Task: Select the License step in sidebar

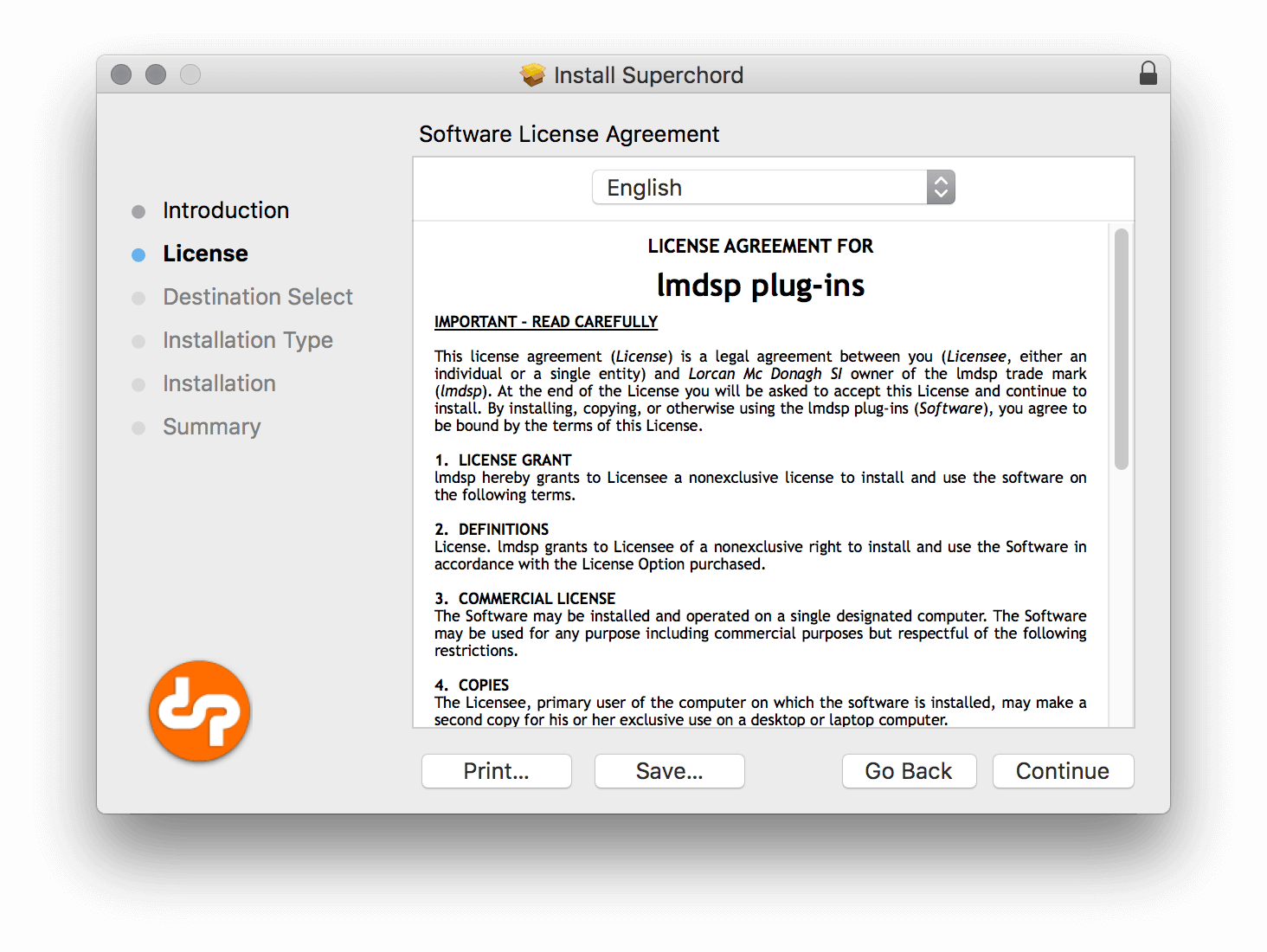Action: pos(205,254)
